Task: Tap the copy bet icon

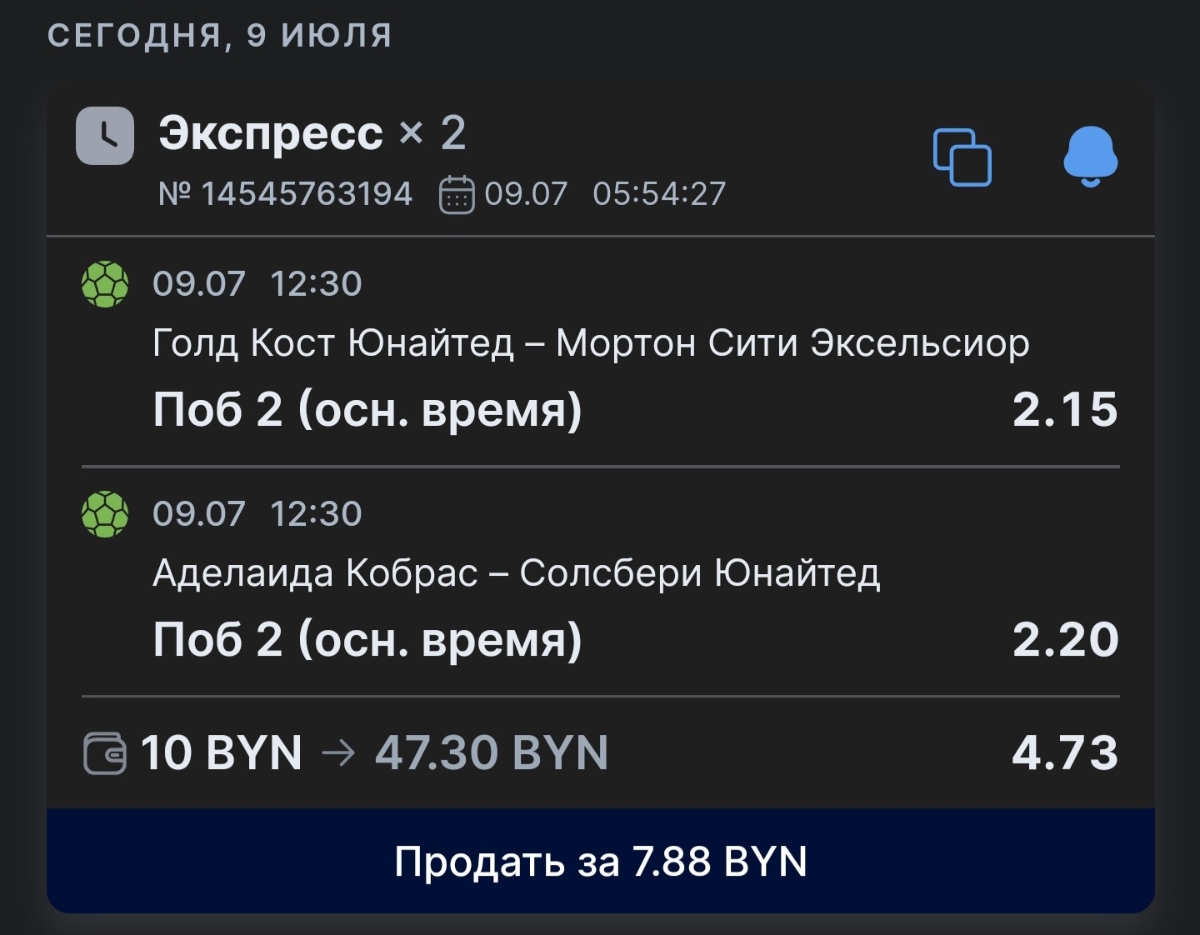Action: tap(962, 157)
